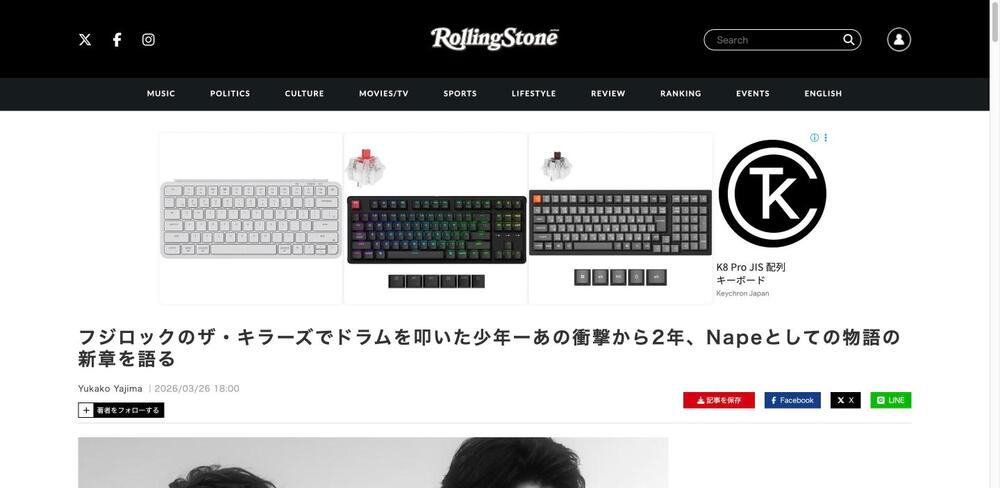
Task: Save article with red 記事を保存 button
Action: point(719,400)
